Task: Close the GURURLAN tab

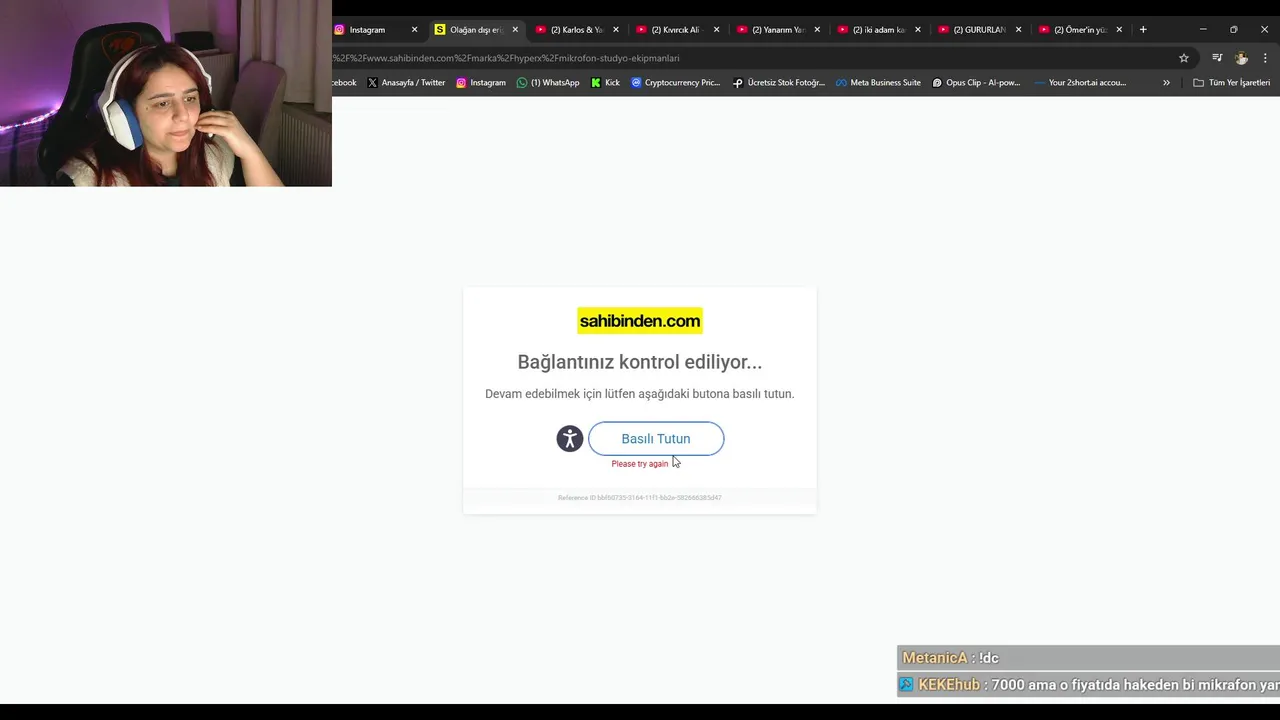Action: [x=1019, y=30]
